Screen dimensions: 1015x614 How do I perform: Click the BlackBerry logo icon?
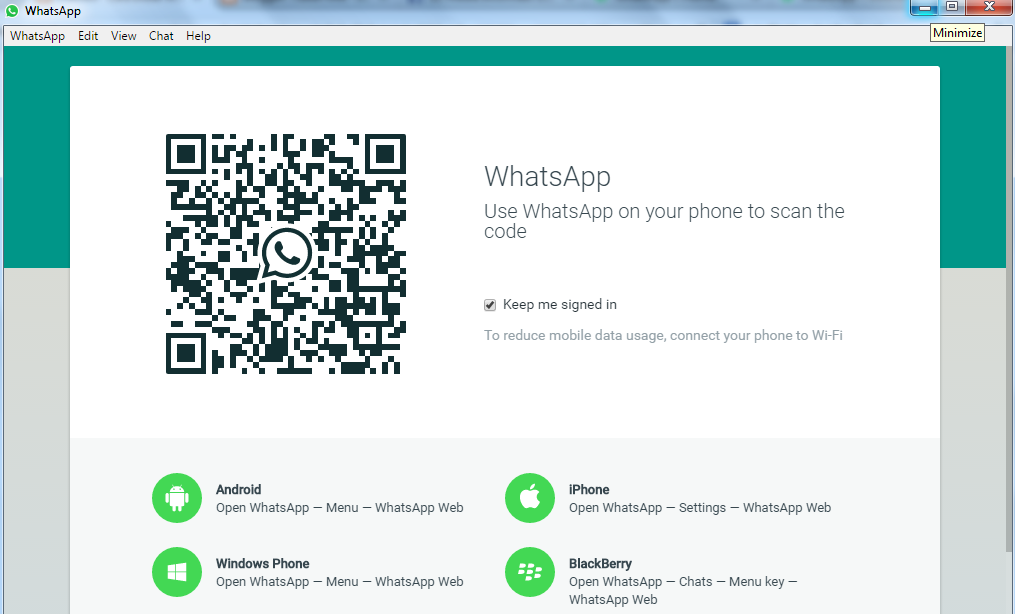530,572
